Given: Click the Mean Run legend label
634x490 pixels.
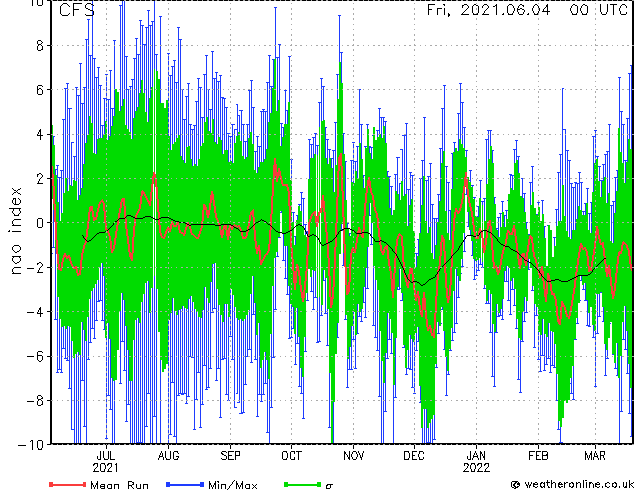Looking at the screenshot, I should coord(119,485).
